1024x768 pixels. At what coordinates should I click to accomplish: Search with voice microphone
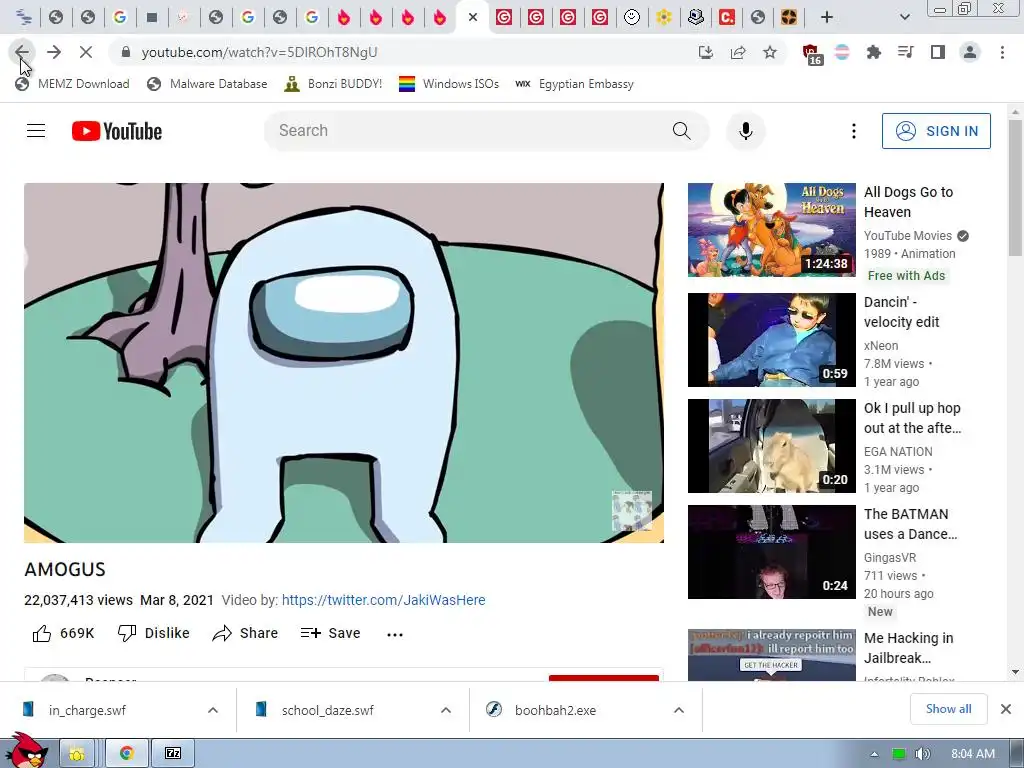pyautogui.click(x=745, y=131)
